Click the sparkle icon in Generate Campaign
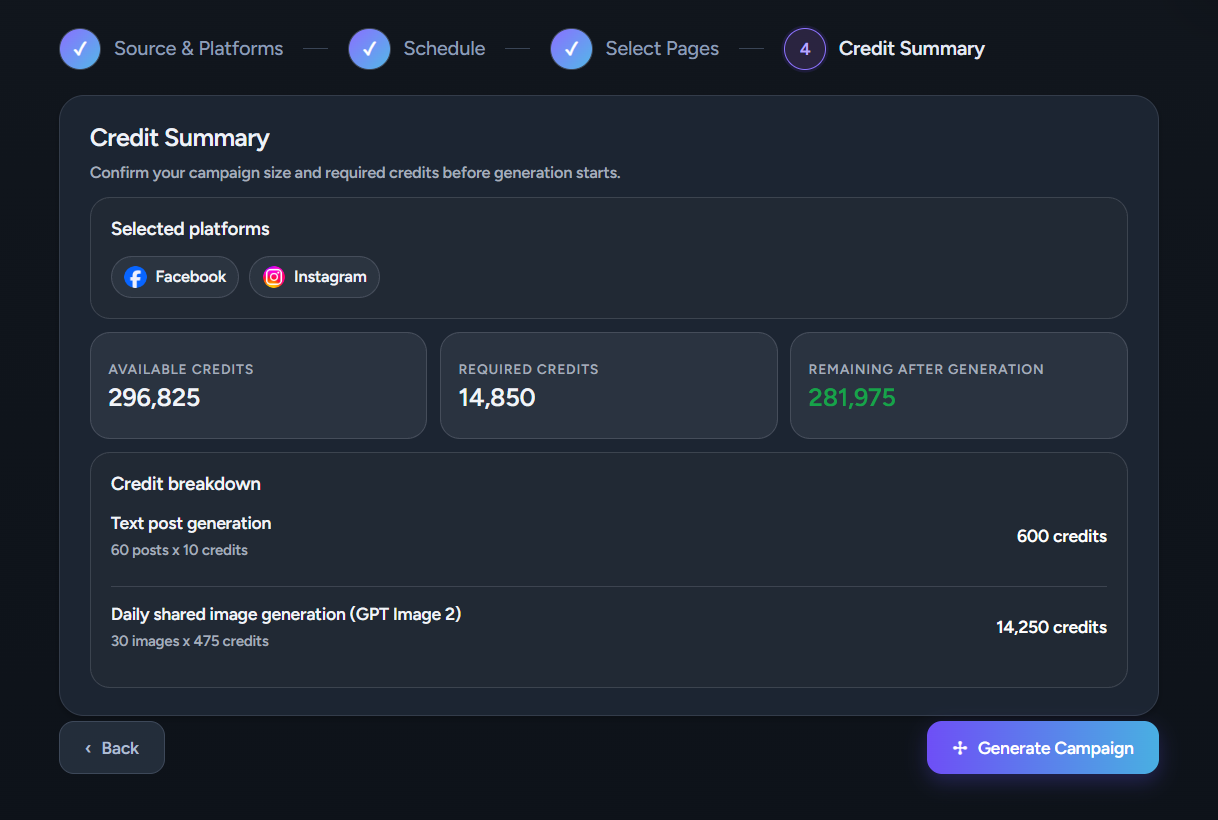Image resolution: width=1218 pixels, height=820 pixels. coord(960,748)
